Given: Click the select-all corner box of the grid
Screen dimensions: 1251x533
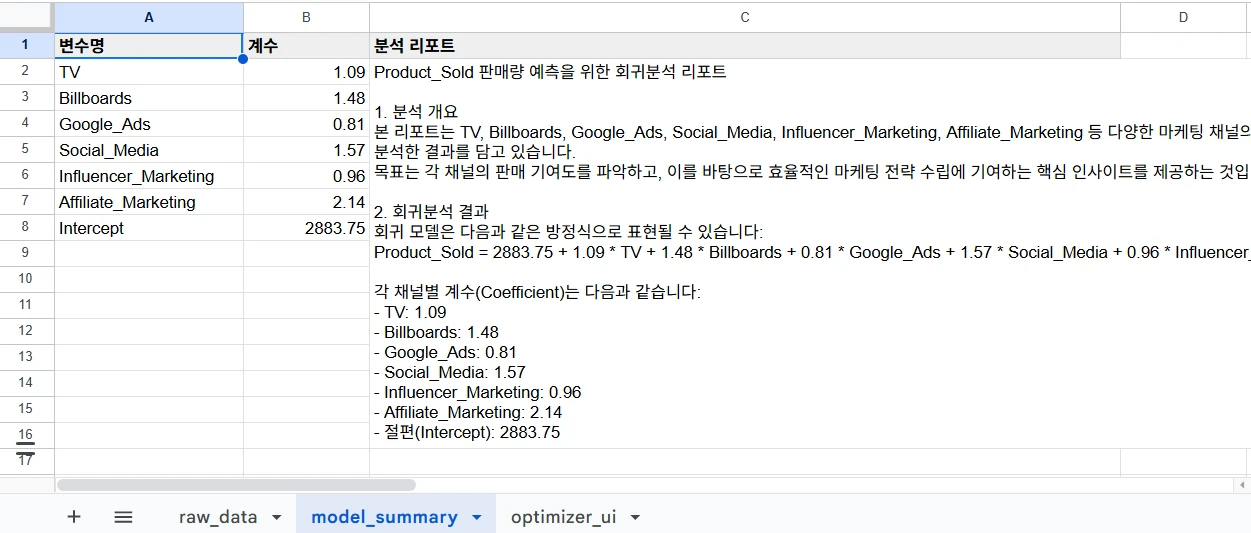Looking at the screenshot, I should coord(27,17).
